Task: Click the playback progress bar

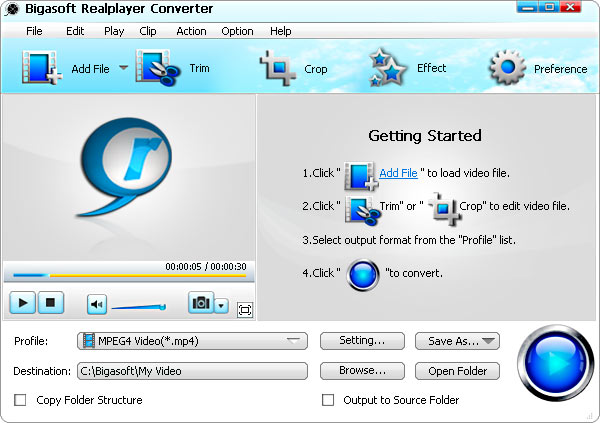Action: pyautogui.click(x=129, y=275)
